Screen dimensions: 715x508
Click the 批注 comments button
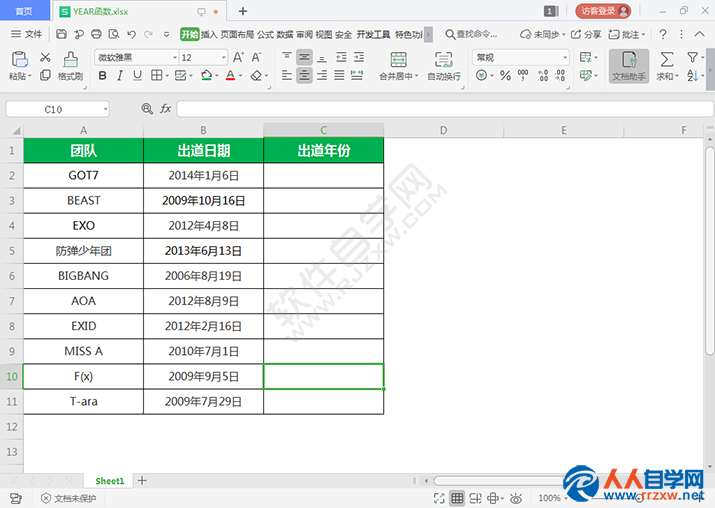(627, 34)
